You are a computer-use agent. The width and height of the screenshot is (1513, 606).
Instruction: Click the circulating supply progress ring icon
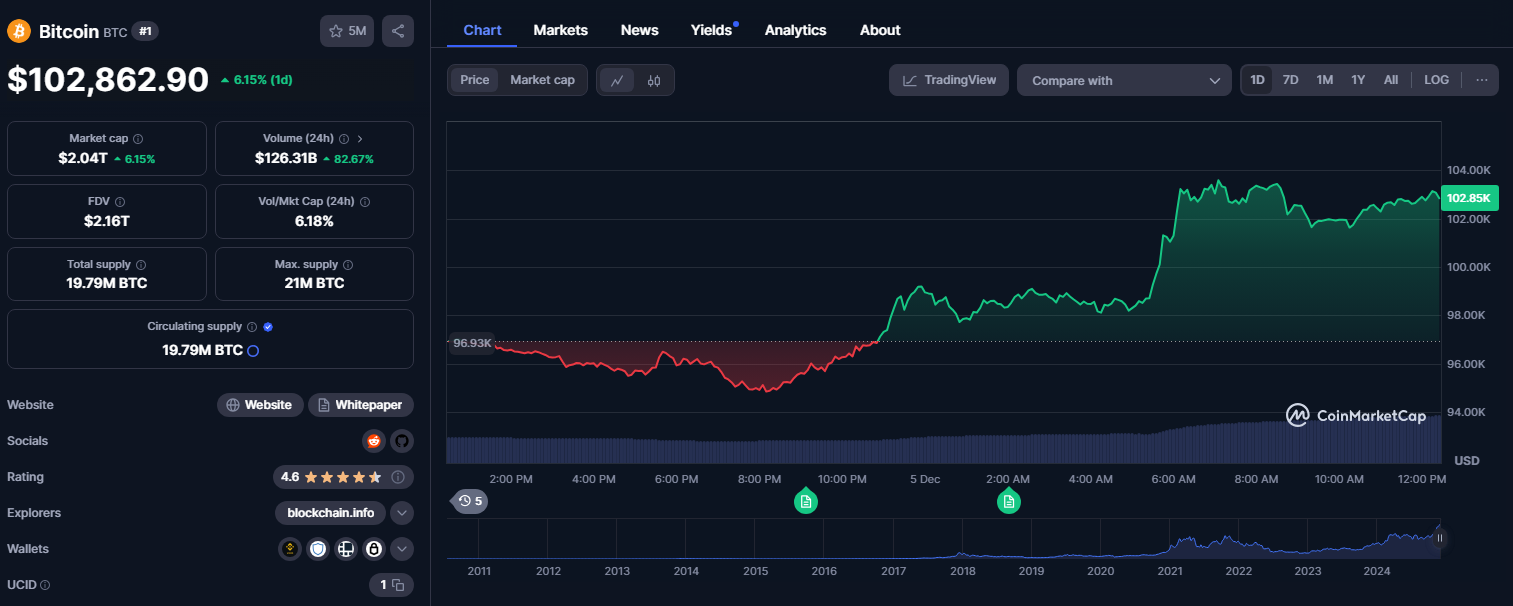[x=253, y=351]
